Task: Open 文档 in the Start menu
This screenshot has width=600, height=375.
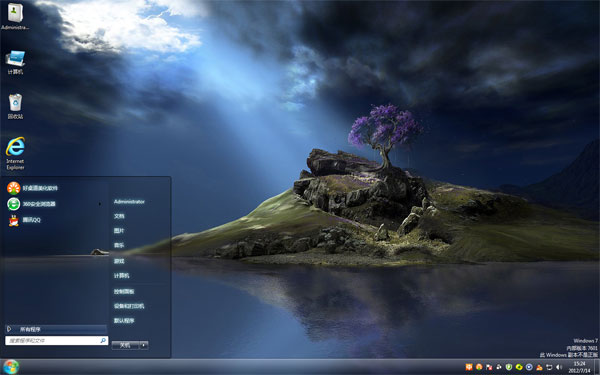Action: (119, 216)
